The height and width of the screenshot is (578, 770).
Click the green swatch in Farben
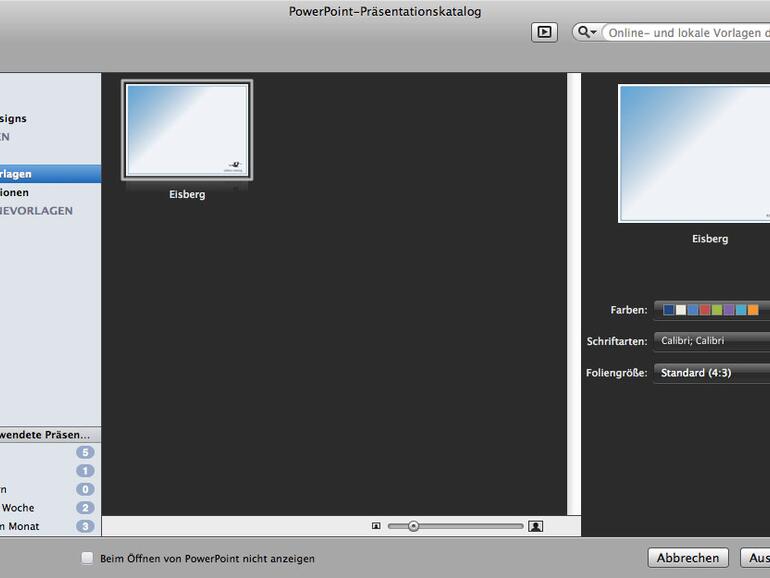pyautogui.click(x=717, y=310)
